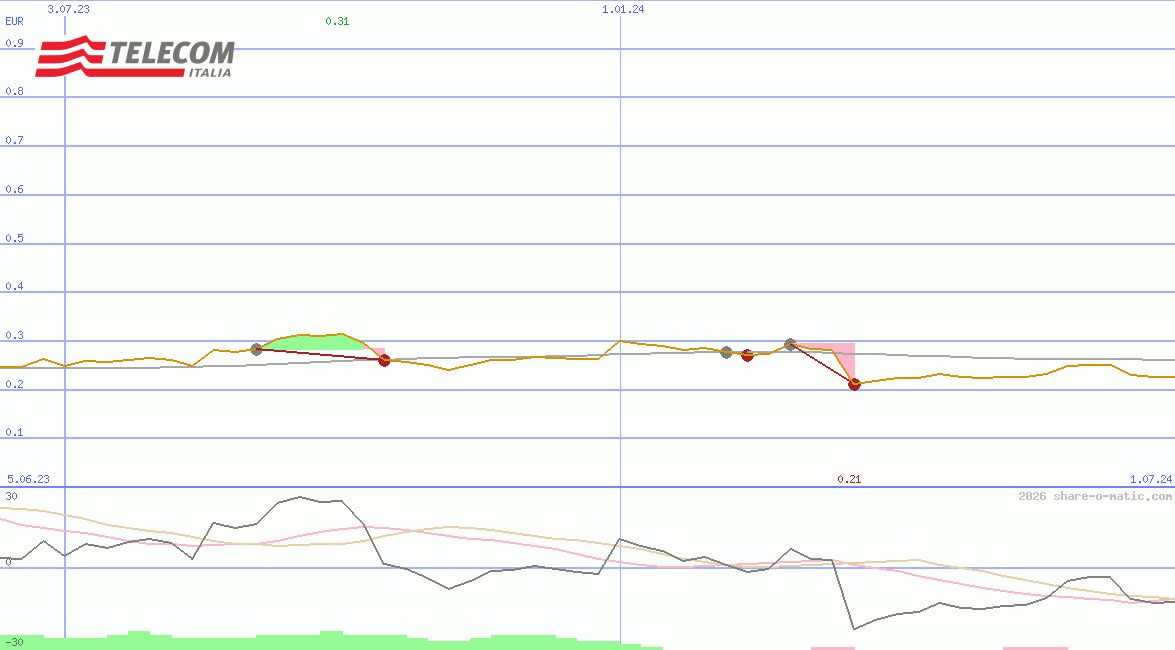Click the Telecom Italia logo
The image size is (1175, 650).
(135, 57)
